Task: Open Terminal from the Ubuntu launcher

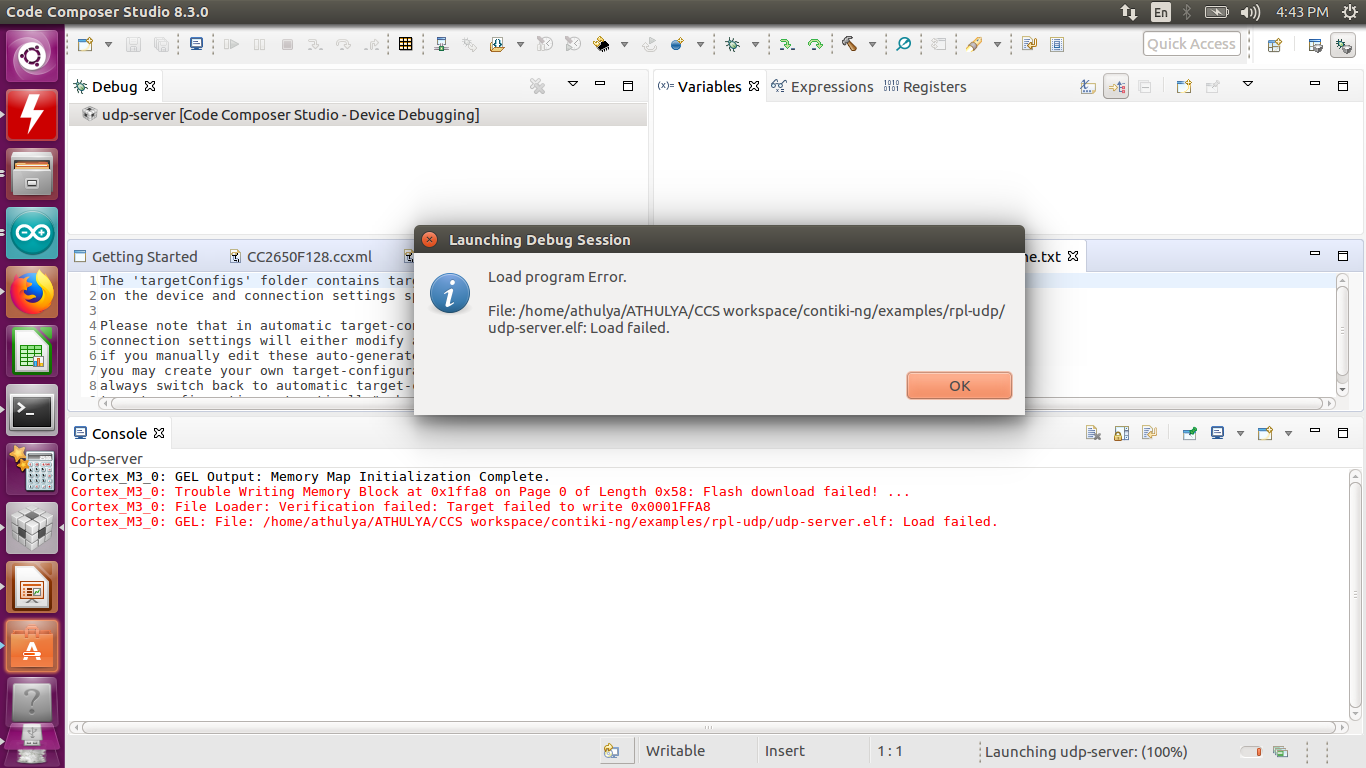Action: coord(32,410)
